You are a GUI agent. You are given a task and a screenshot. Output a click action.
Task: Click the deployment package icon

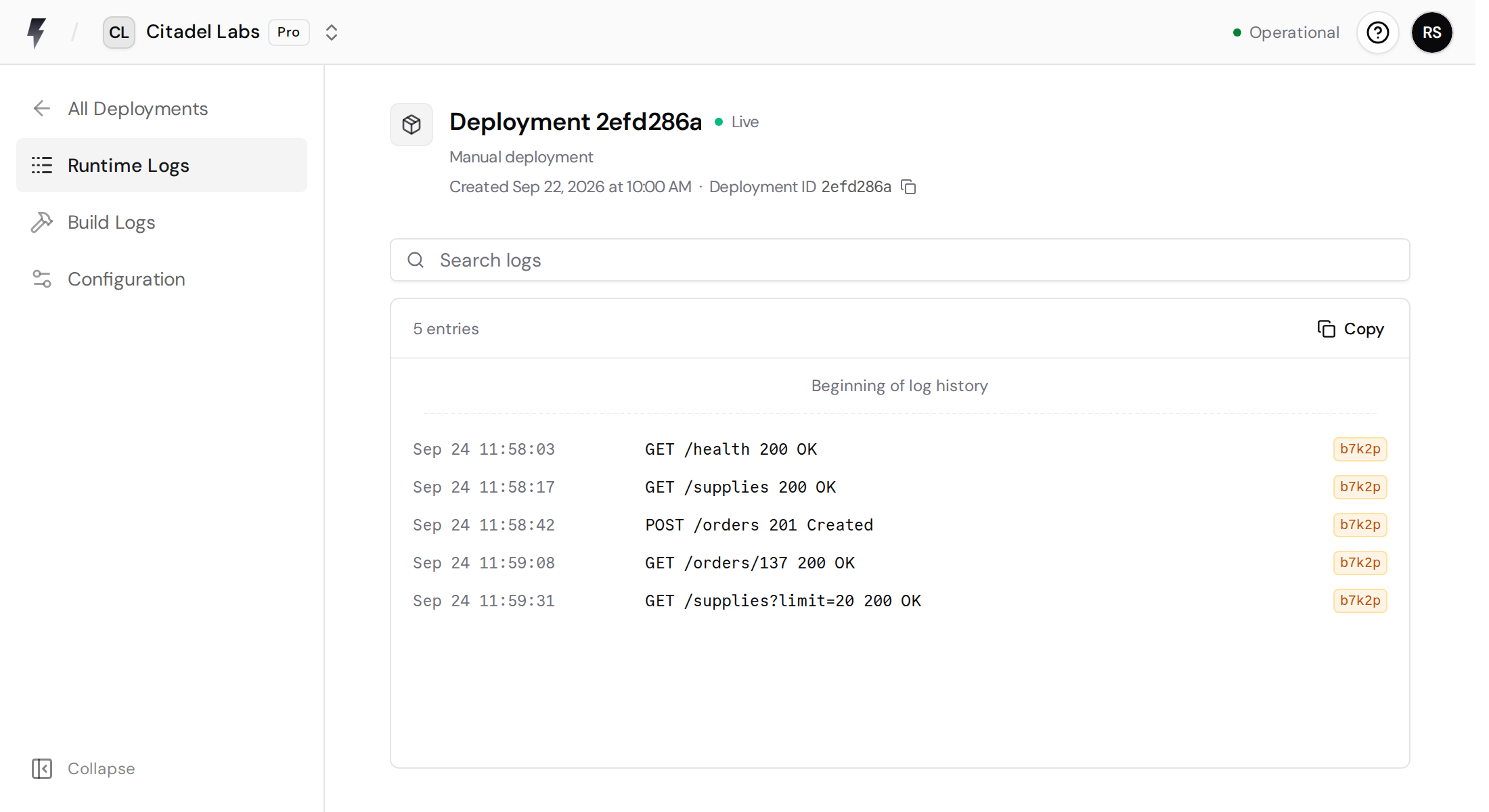click(x=412, y=125)
